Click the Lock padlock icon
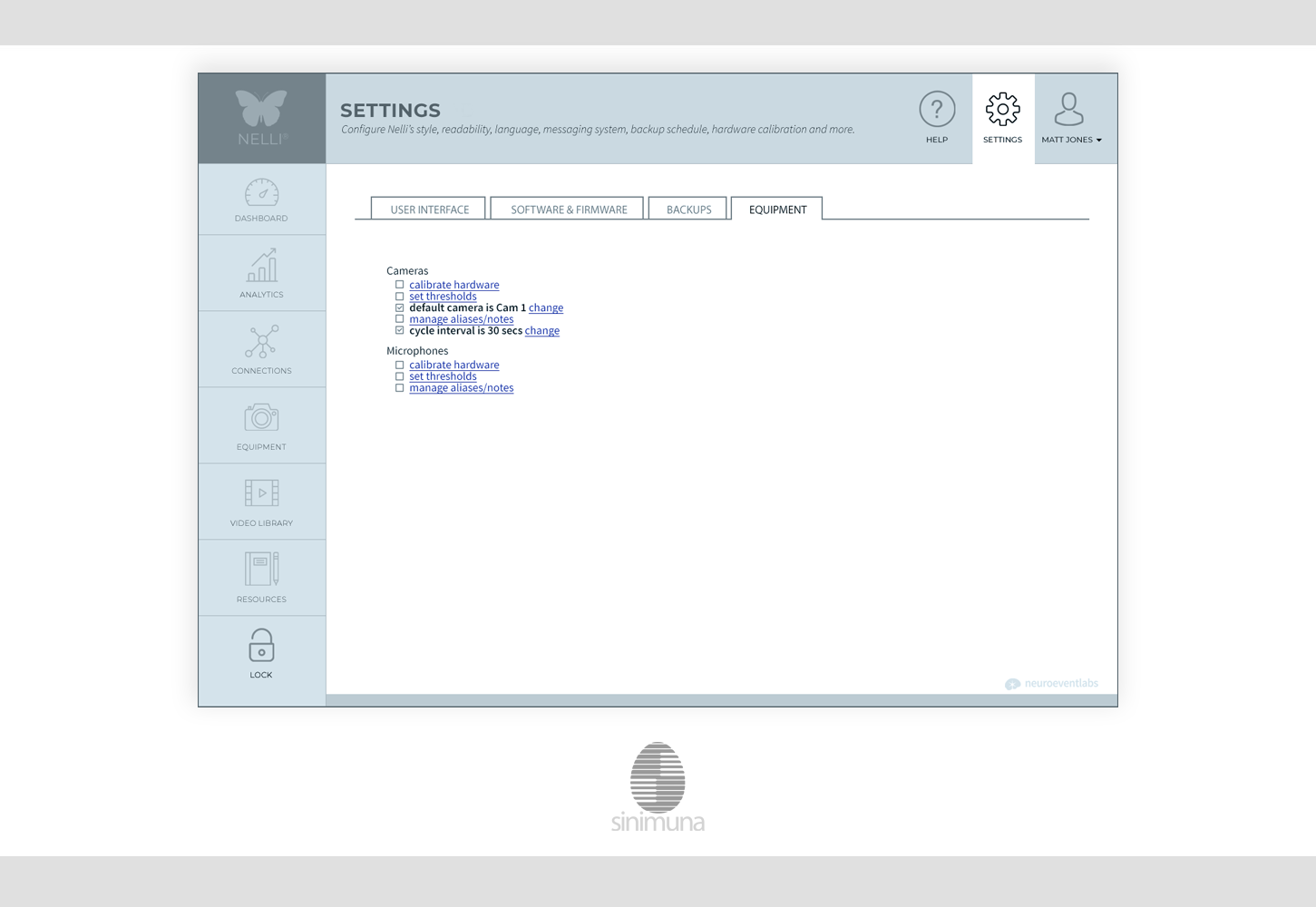1316x907 pixels. pyautogui.click(x=261, y=645)
